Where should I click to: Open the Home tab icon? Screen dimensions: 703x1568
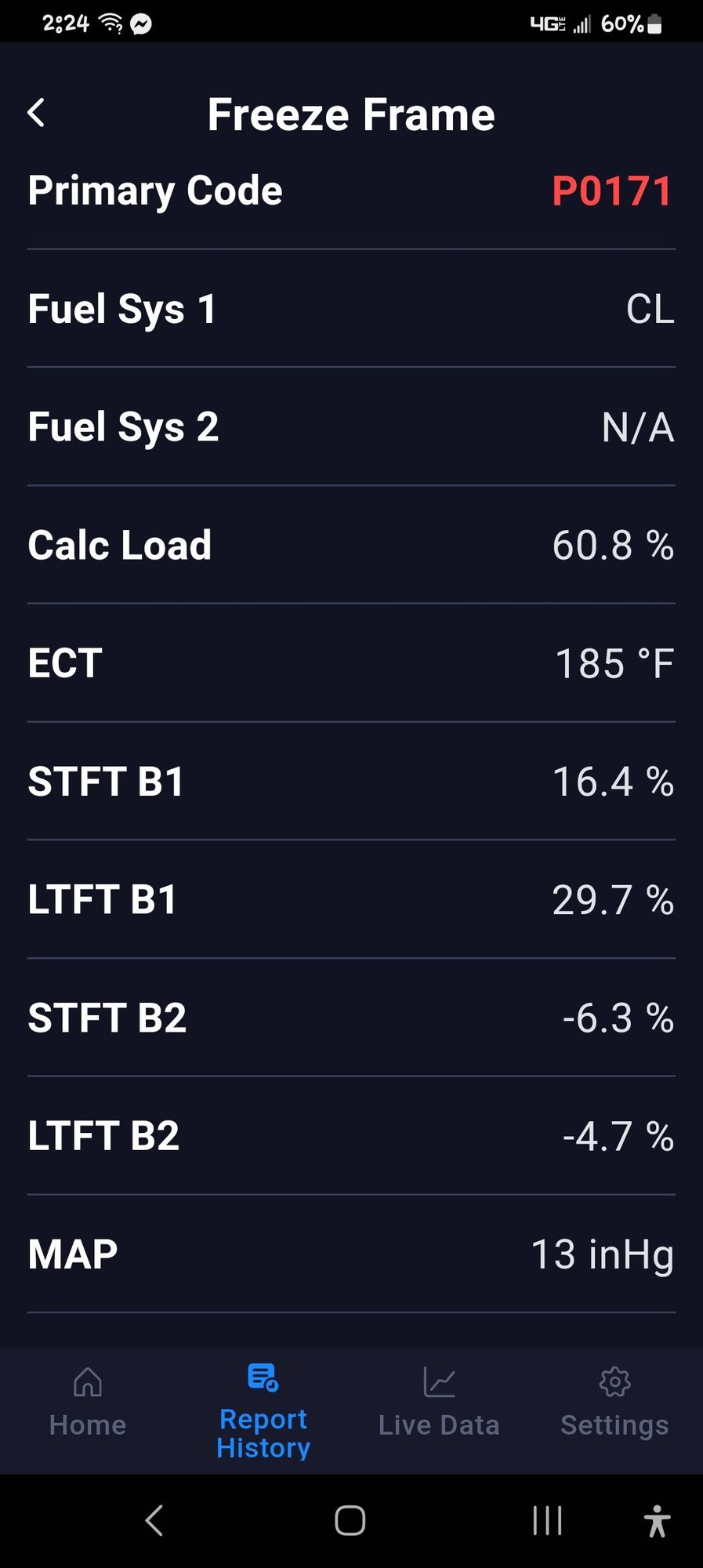87,1382
